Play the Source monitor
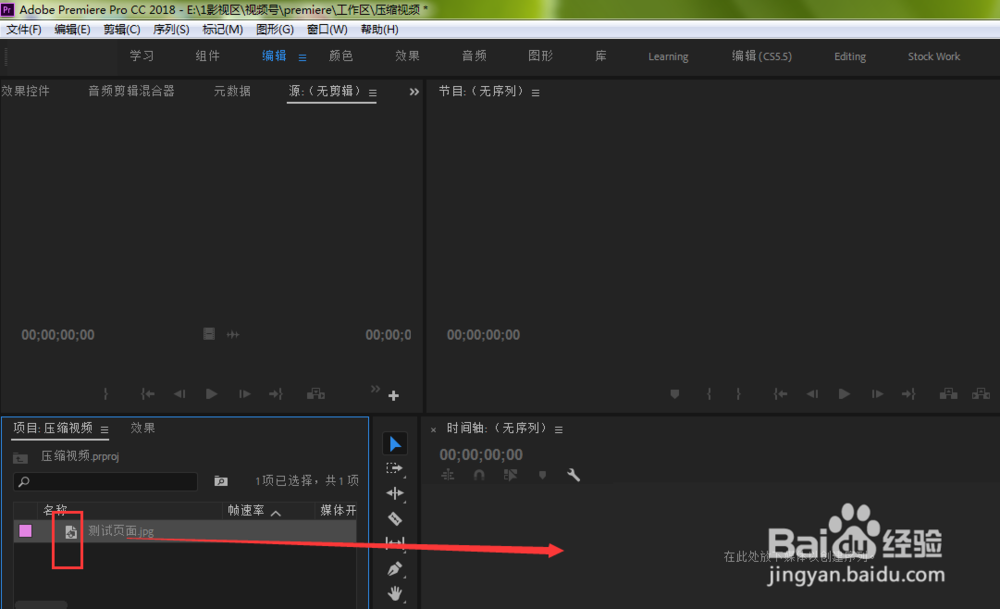1000x609 pixels. (211, 394)
